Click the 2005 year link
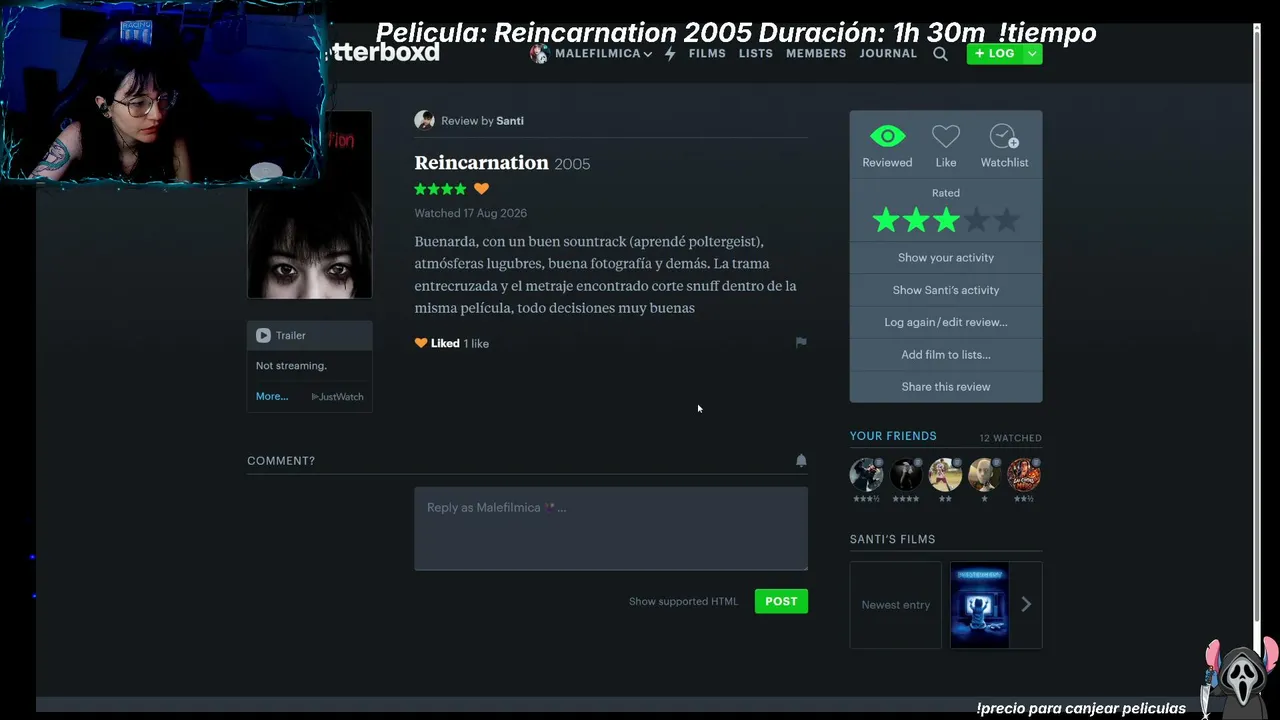The width and height of the screenshot is (1280, 720). coord(572,164)
